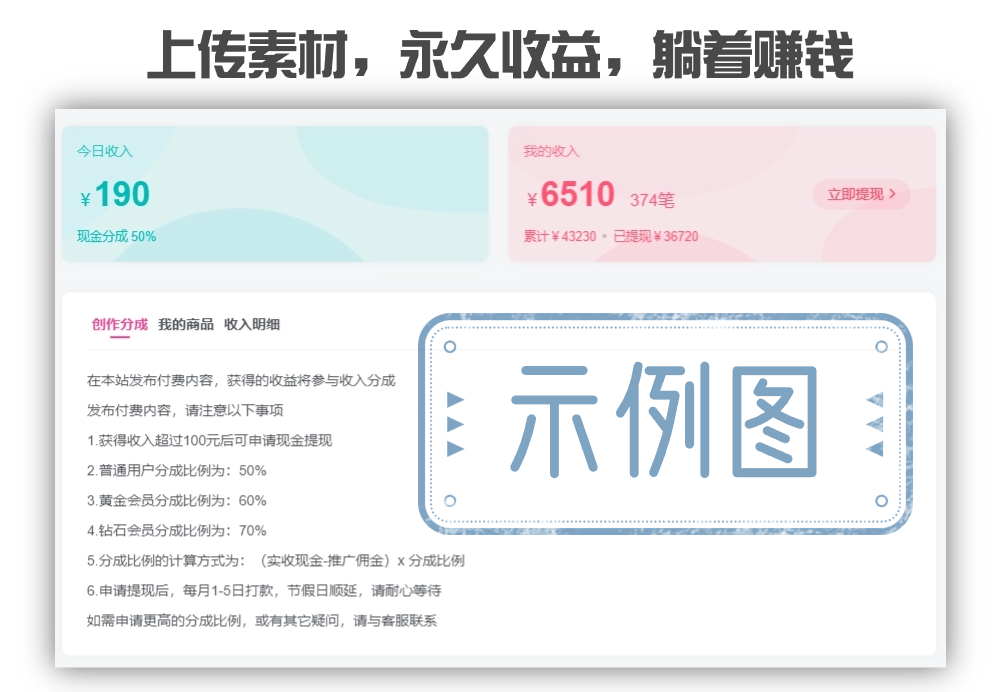Click the 立即提现 withdraw button

tap(861, 195)
